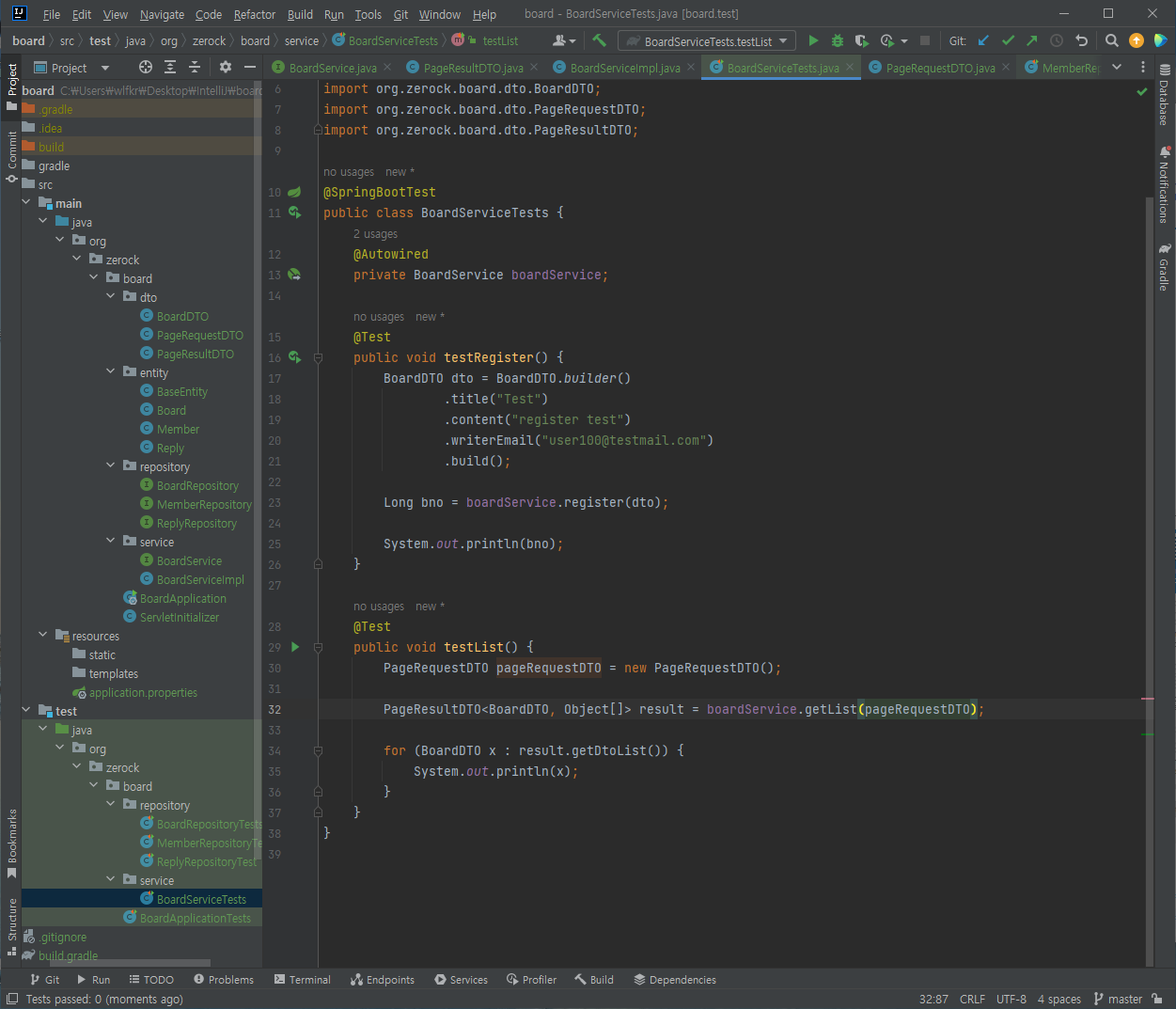This screenshot has height=1009, width=1176.
Task: Click Collapse All in Project panel
Action: 195,67
